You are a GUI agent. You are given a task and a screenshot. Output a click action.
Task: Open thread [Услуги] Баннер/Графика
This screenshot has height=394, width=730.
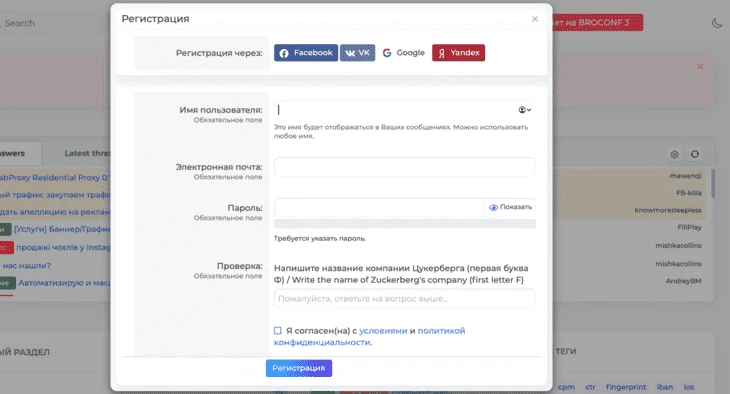point(62,229)
